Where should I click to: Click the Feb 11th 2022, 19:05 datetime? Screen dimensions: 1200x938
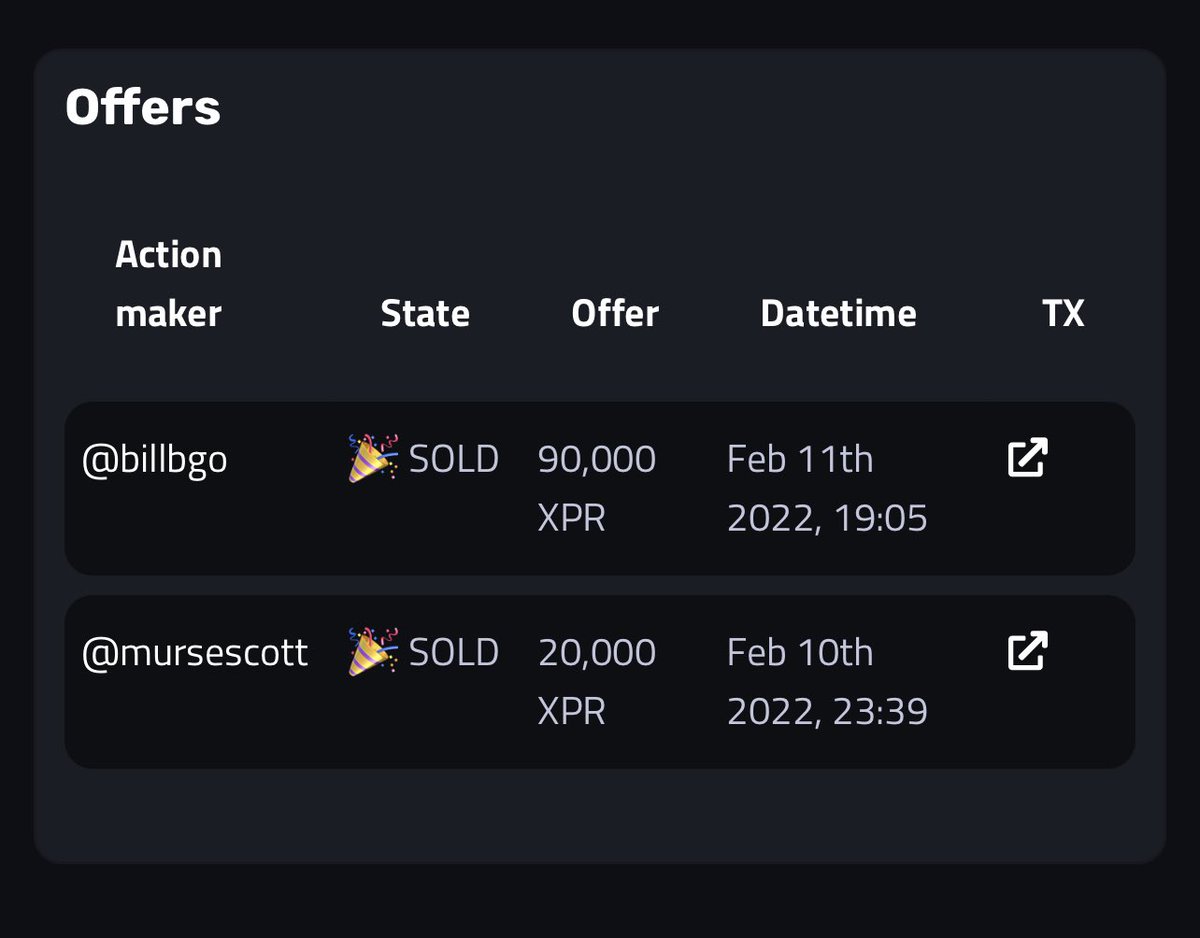pyautogui.click(x=827, y=489)
